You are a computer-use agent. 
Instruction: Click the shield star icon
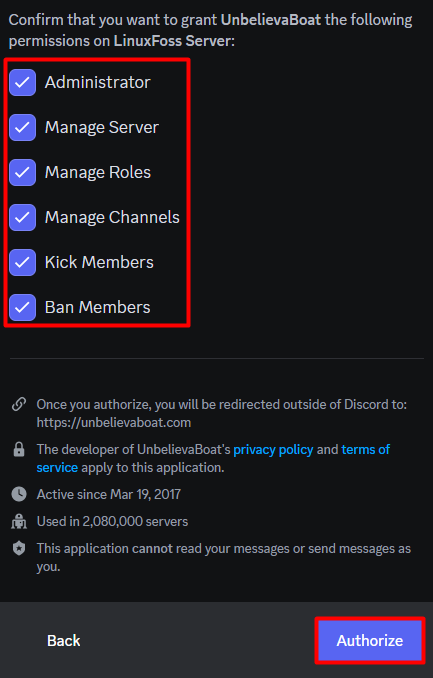click(19, 548)
